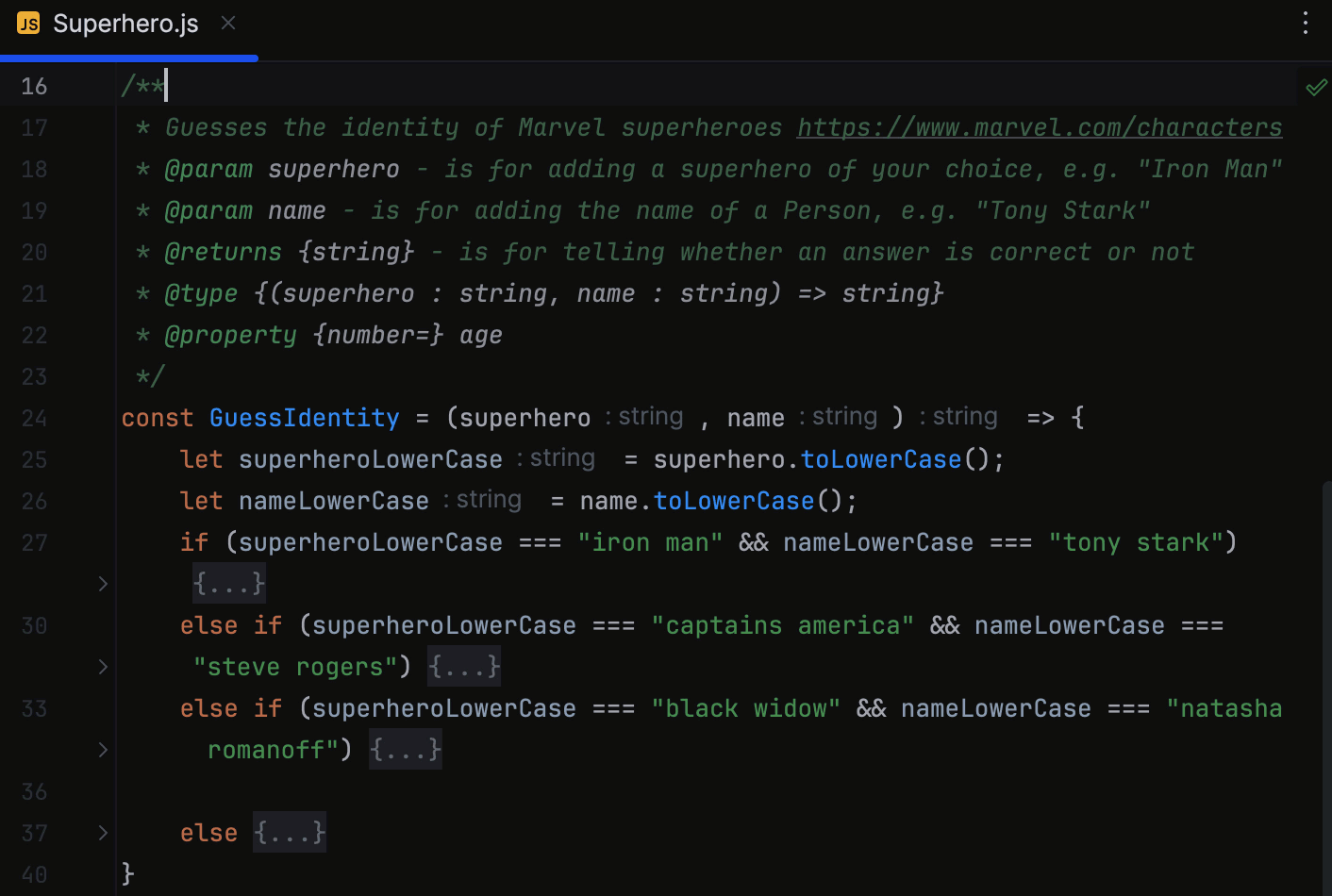Open the marvel.com/characters hyperlink
1332x896 pixels.
1039,127
